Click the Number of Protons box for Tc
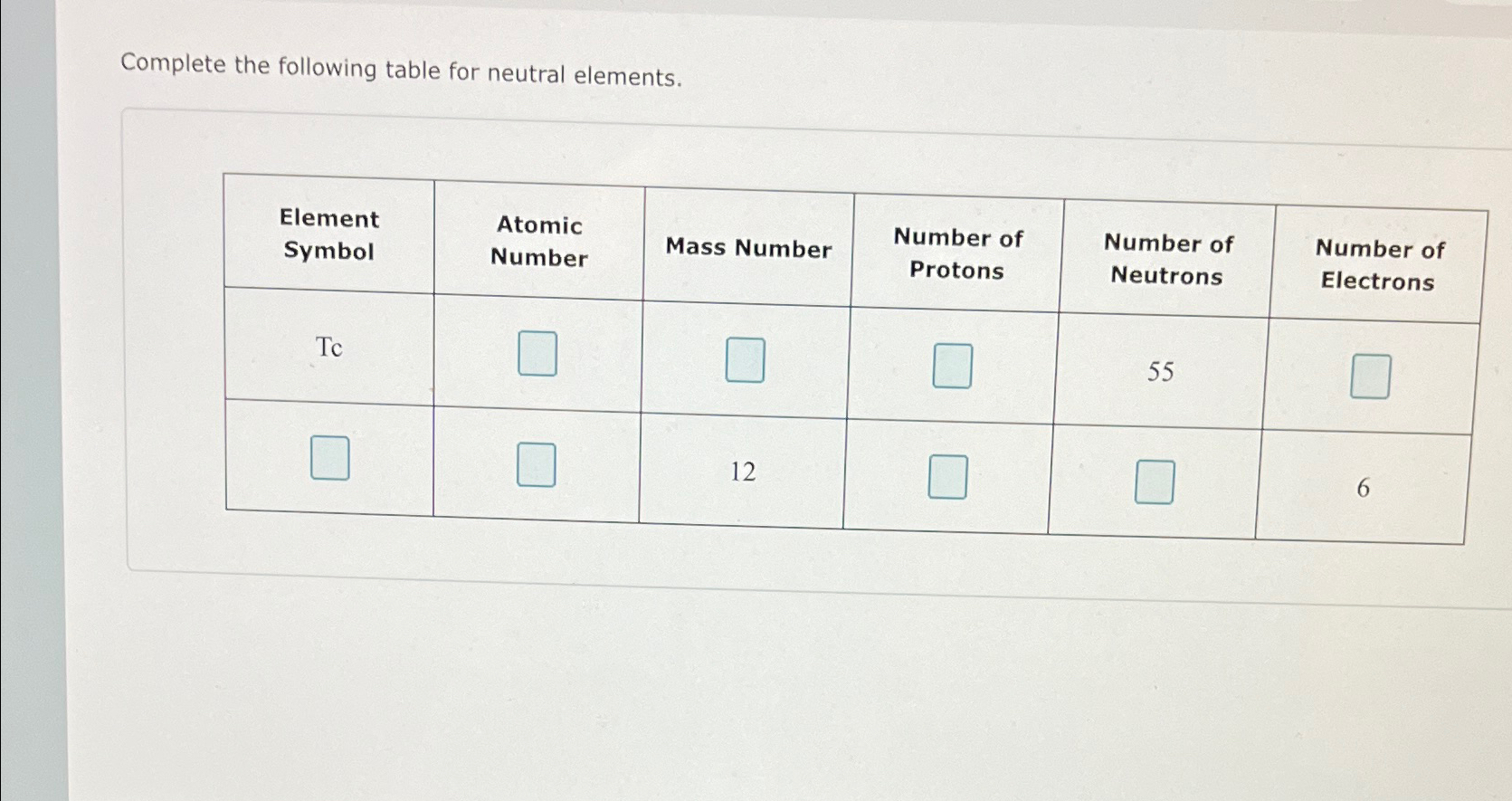 (x=951, y=366)
